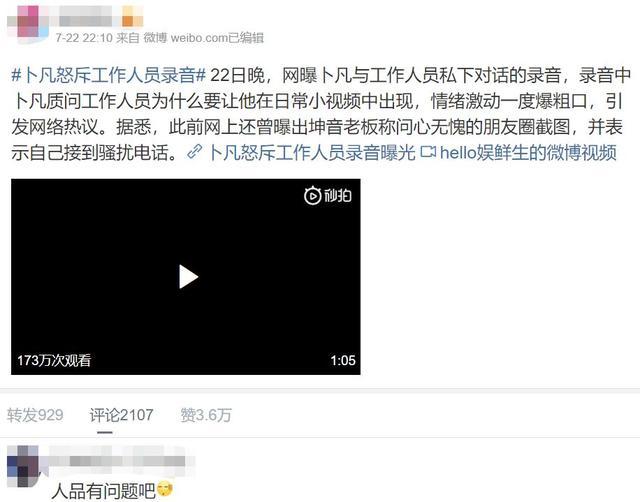Switch to the 转发929 tab
Screen dimensions: 640x502
(35, 415)
